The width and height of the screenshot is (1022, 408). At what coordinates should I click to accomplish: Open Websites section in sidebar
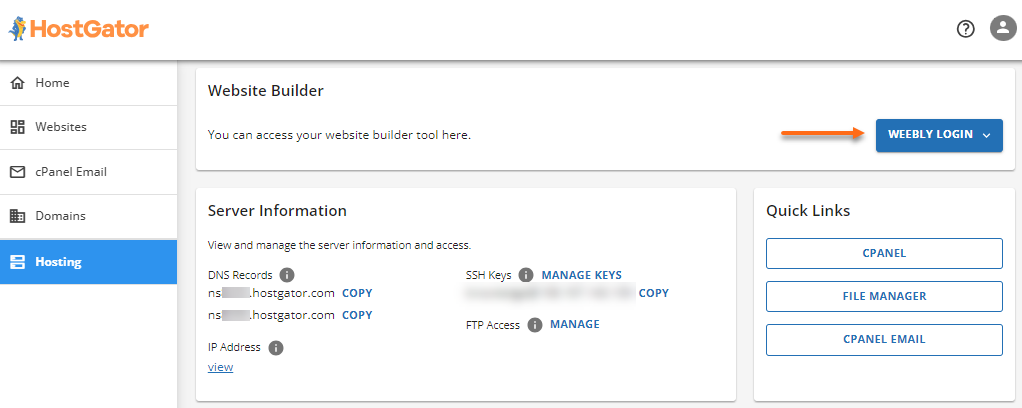click(x=89, y=127)
